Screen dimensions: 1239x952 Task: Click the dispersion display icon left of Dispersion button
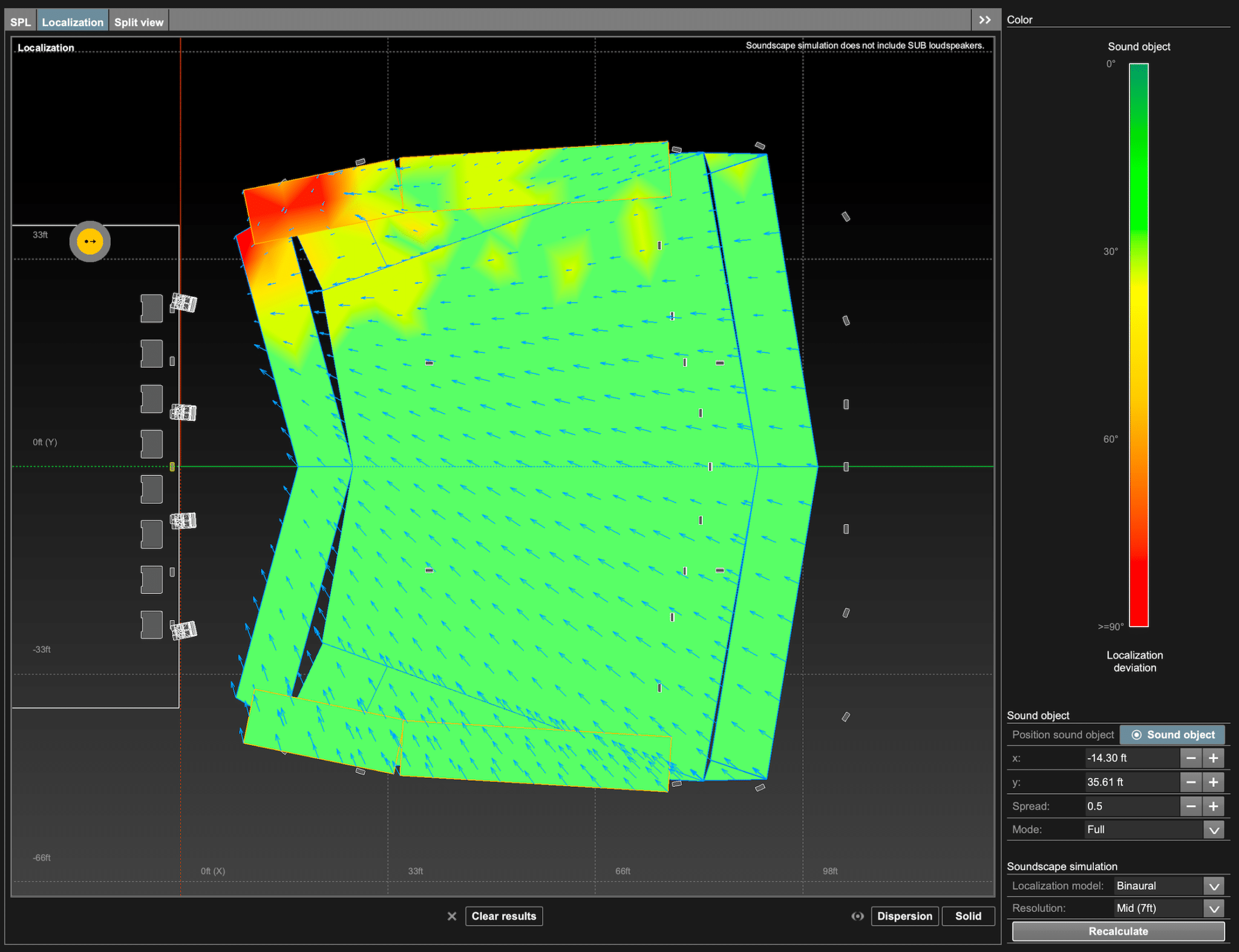[x=858, y=916]
